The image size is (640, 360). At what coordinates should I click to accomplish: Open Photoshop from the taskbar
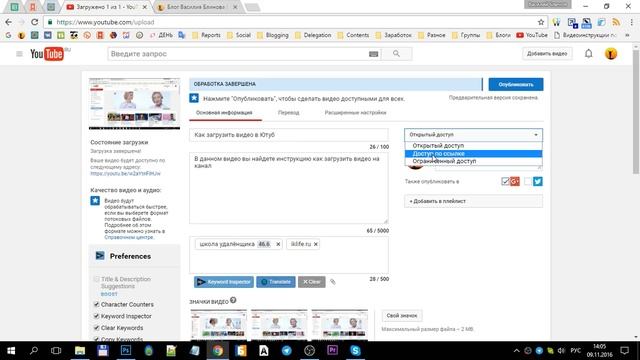point(126,351)
